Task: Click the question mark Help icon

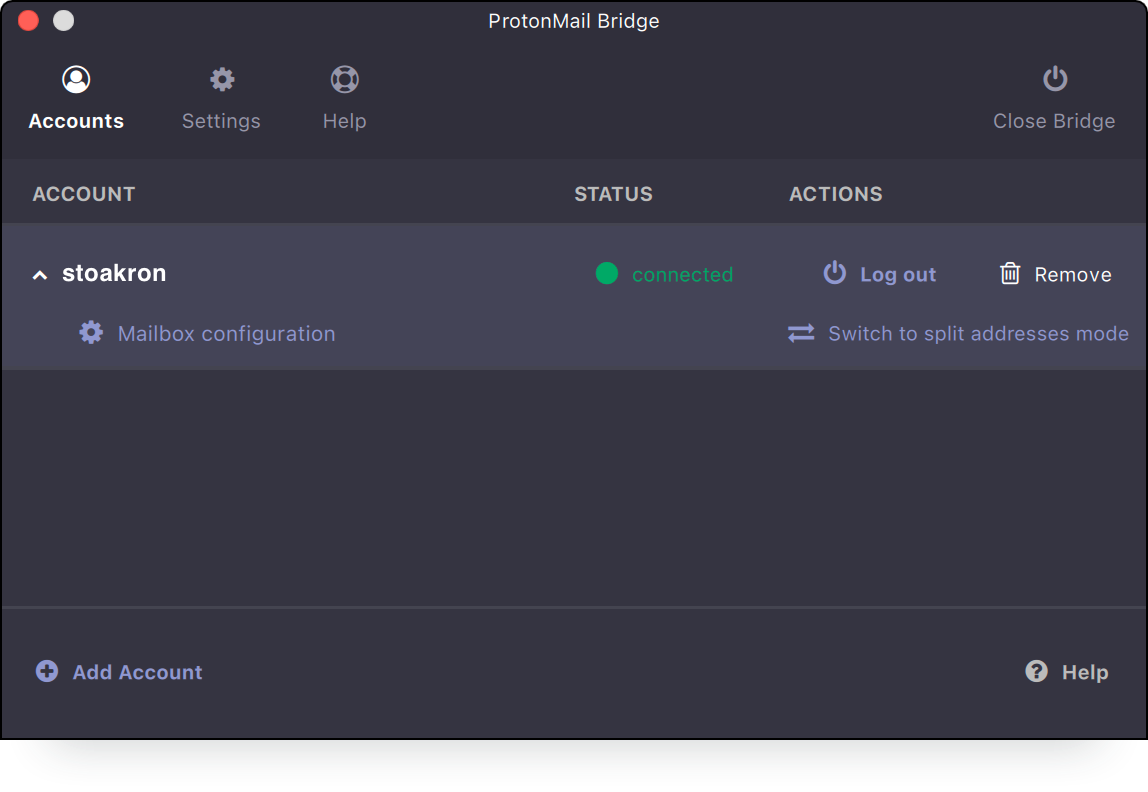Action: (x=1036, y=671)
